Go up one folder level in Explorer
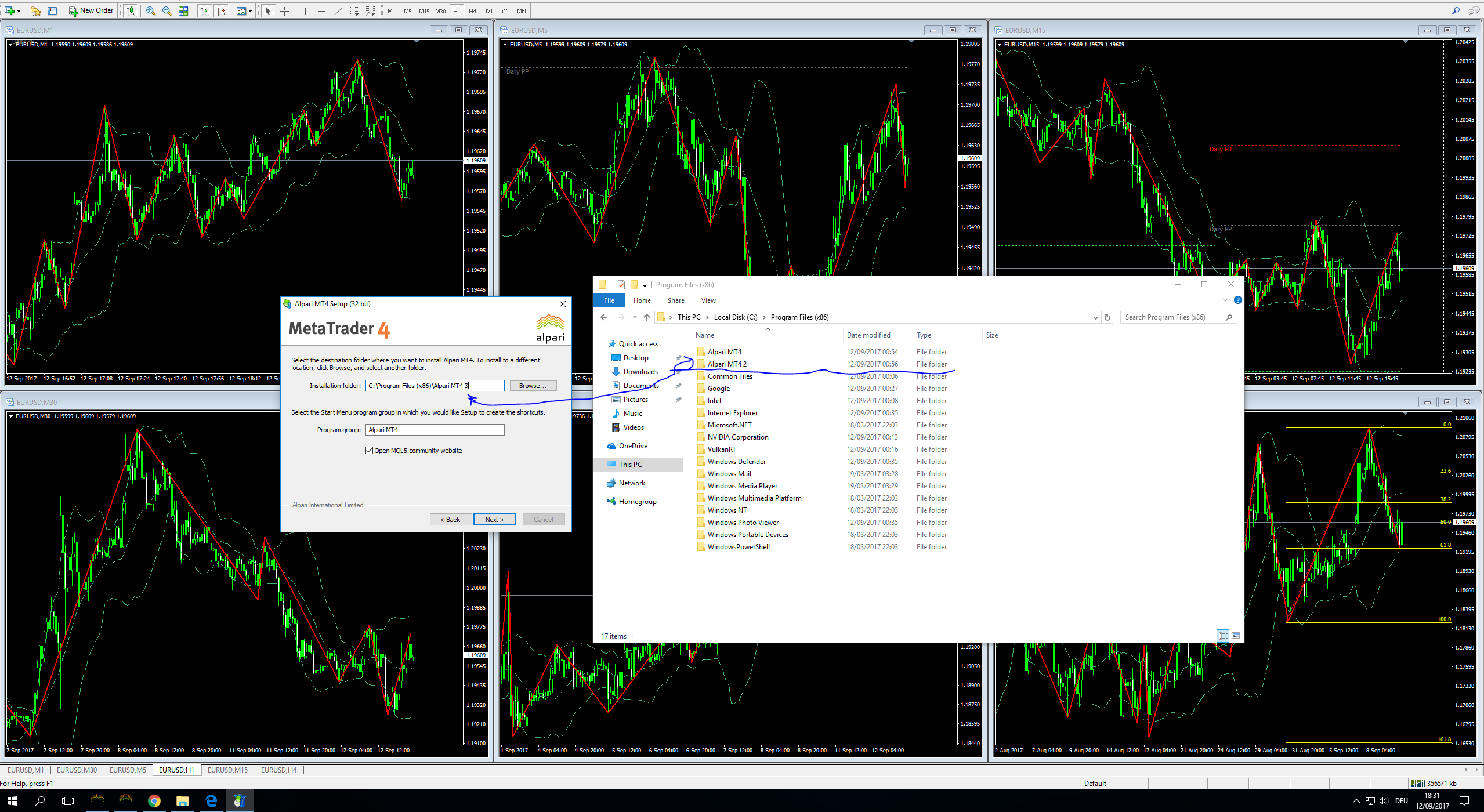 [x=647, y=317]
